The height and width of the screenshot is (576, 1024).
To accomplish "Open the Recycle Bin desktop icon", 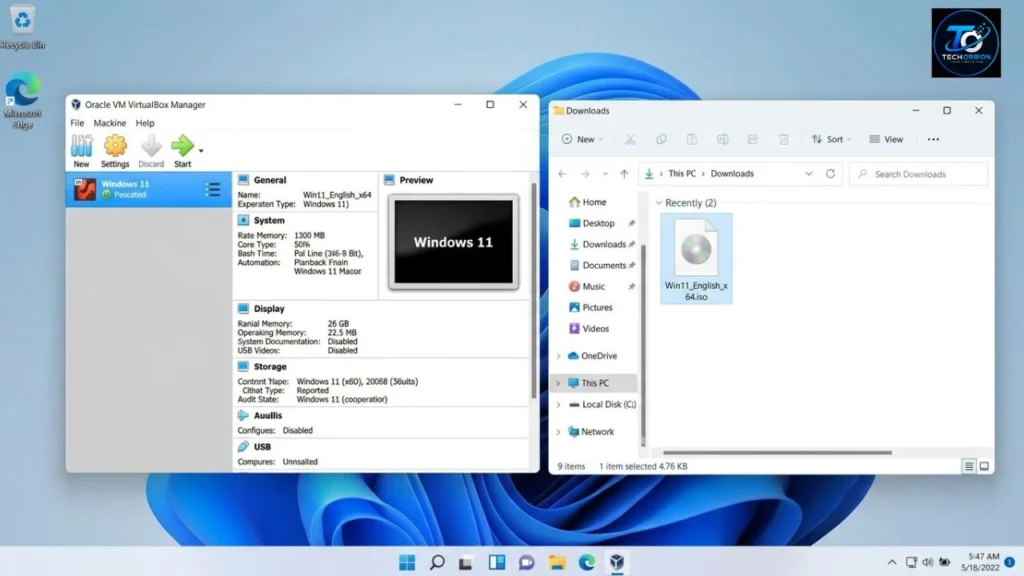I will [x=22, y=27].
